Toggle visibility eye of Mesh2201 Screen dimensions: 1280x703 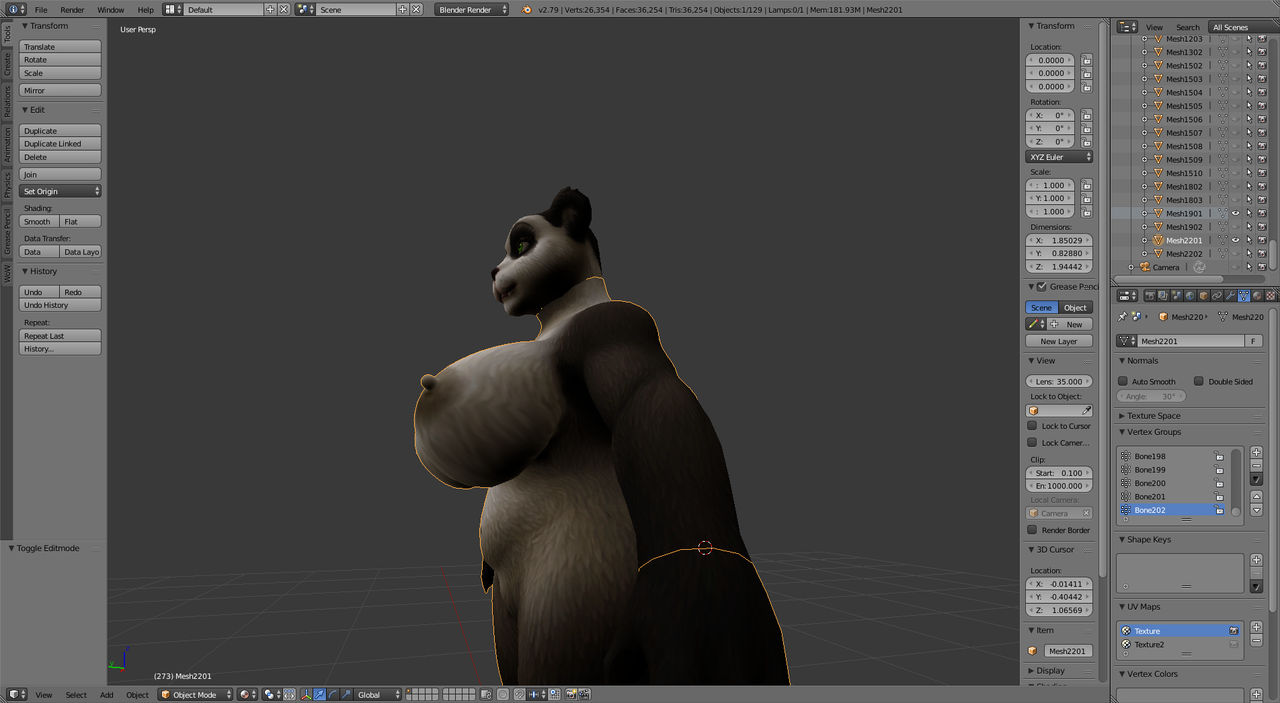[x=1236, y=240]
